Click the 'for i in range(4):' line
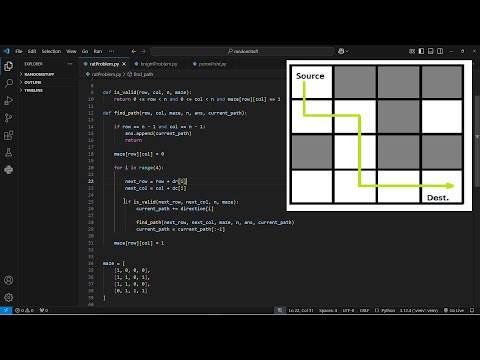480x360 pixels. tap(139, 168)
